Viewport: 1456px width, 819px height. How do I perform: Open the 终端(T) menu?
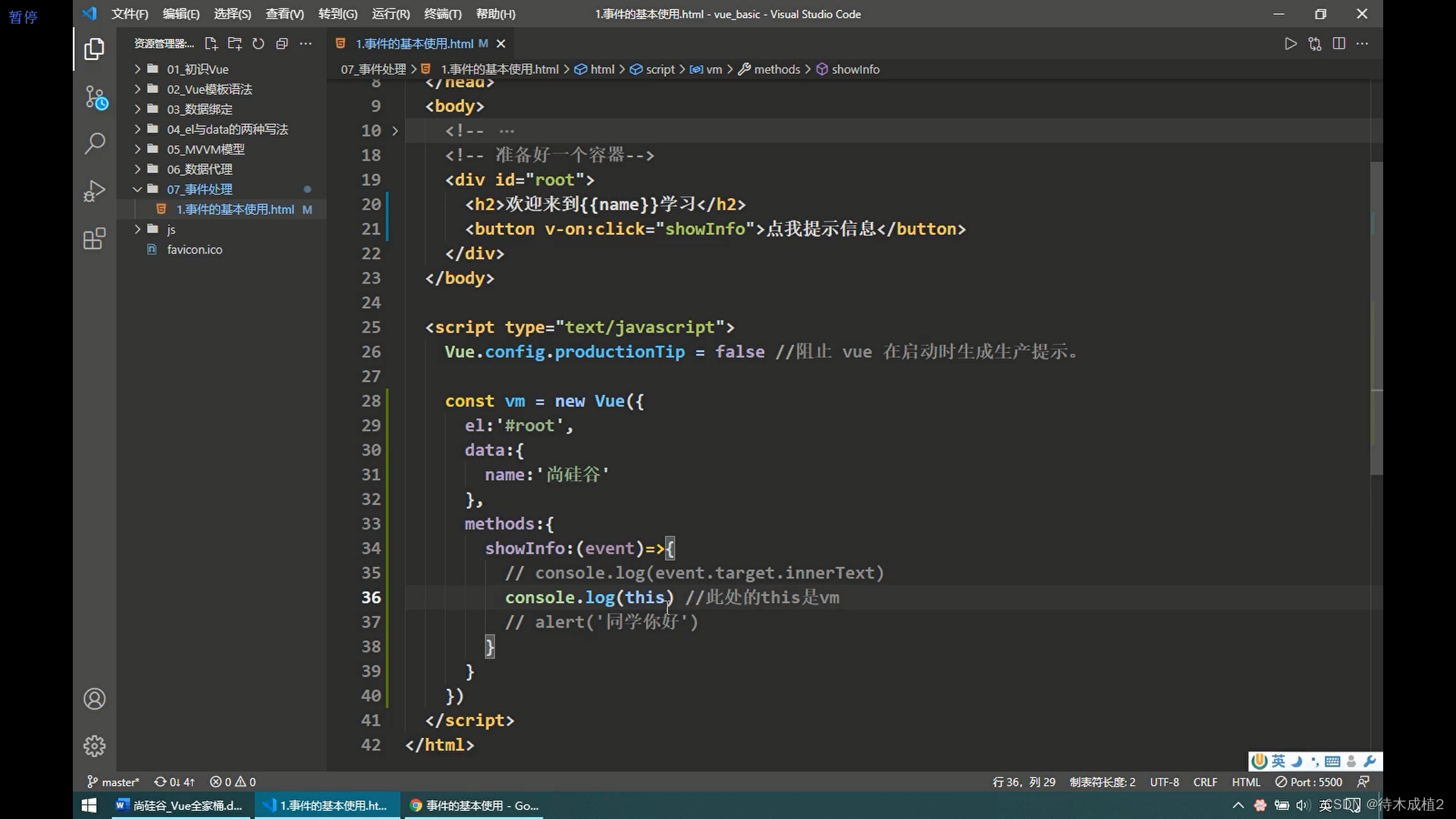tap(442, 14)
